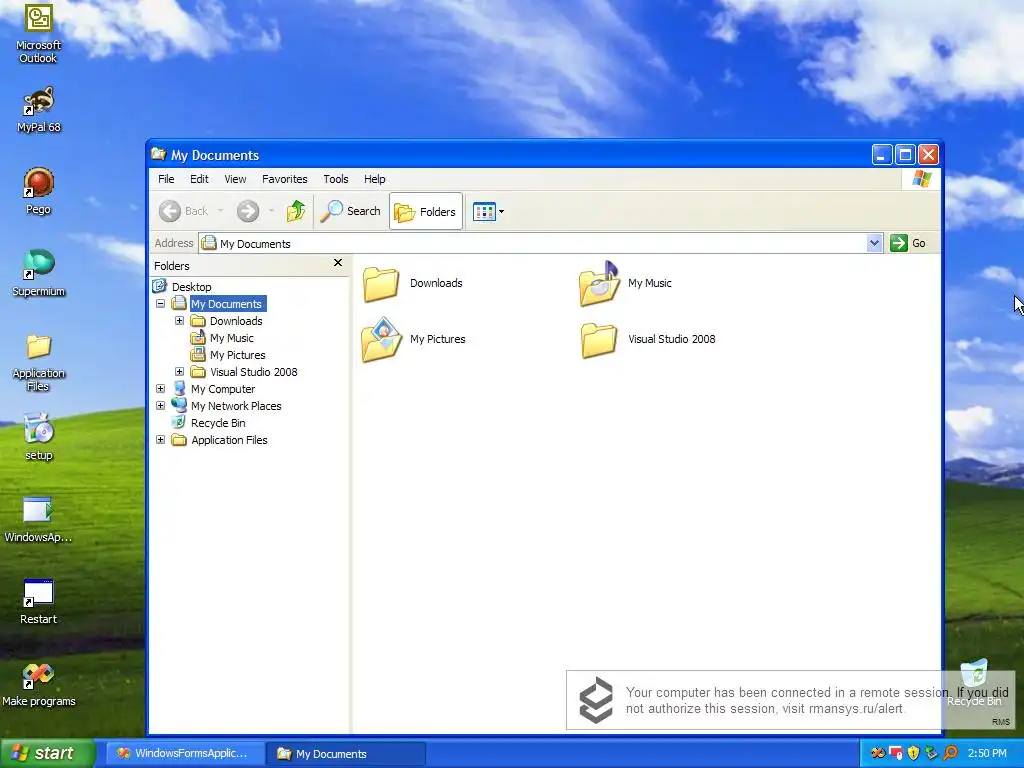1024x768 pixels.
Task: Click the red screen tray icon
Action: pos(895,753)
